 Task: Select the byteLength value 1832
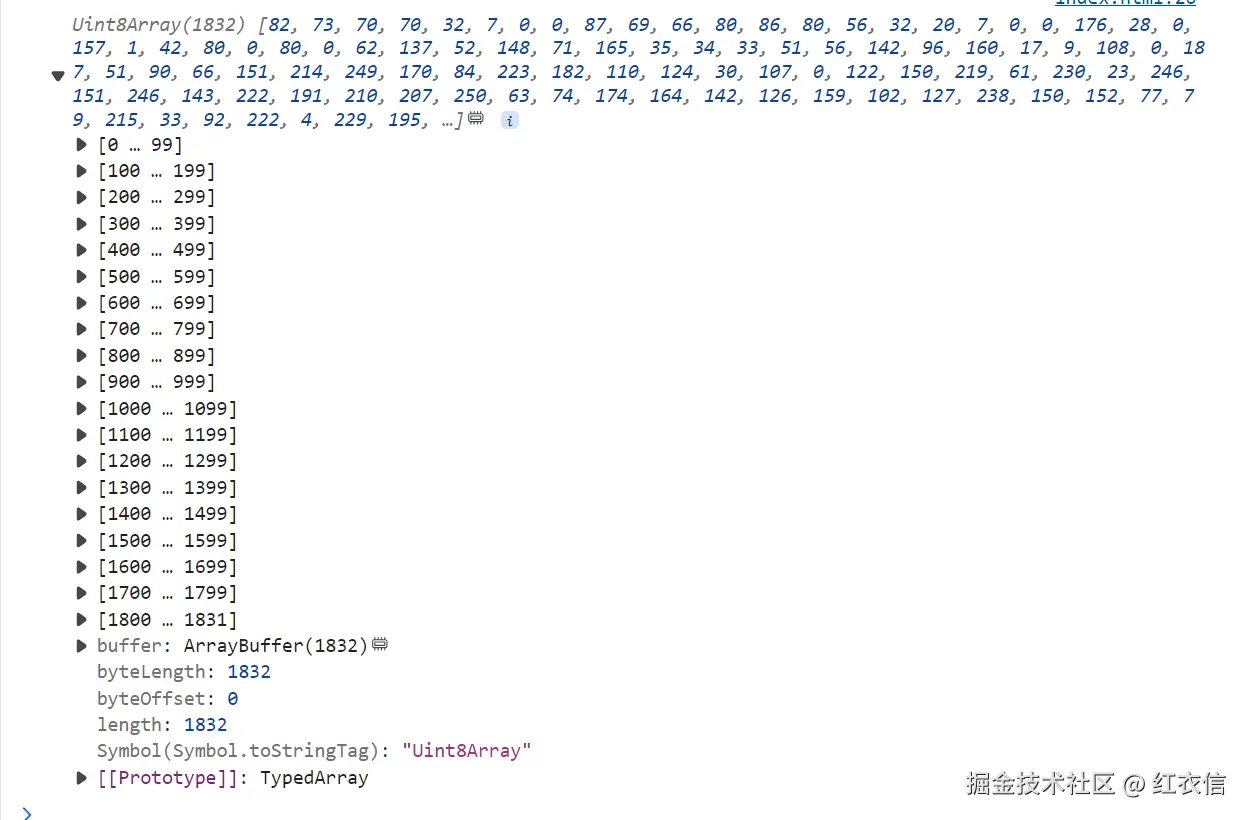(249, 672)
